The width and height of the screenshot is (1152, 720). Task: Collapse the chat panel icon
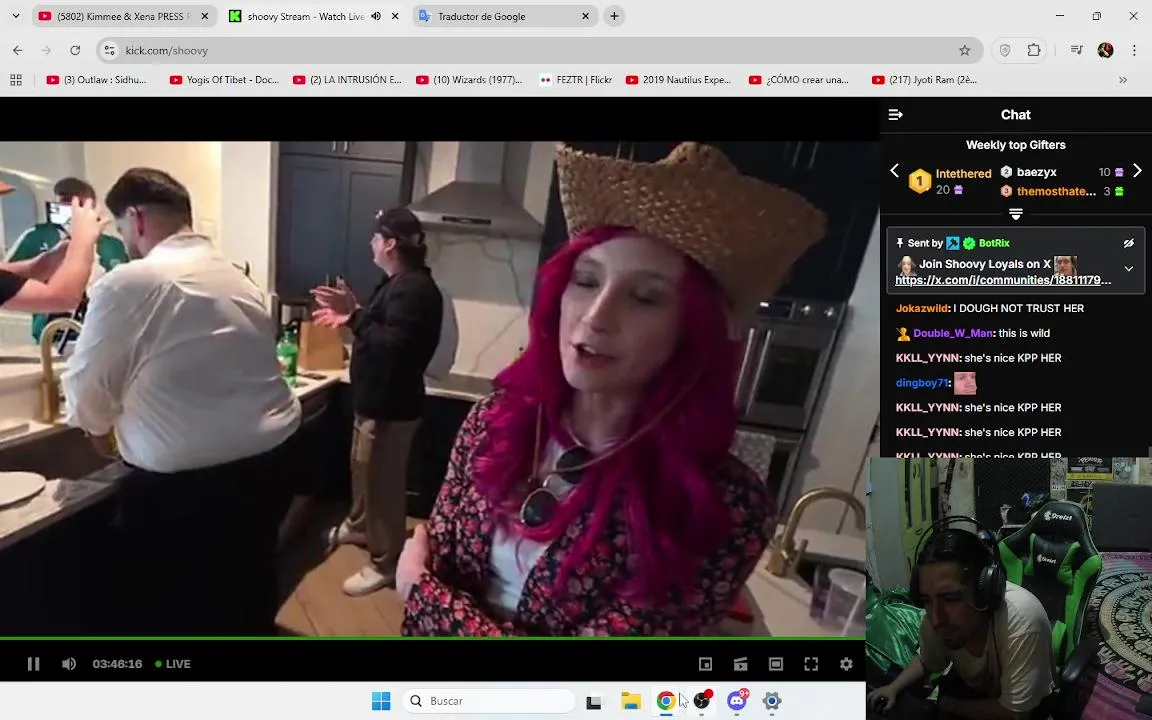pyautogui.click(x=896, y=115)
